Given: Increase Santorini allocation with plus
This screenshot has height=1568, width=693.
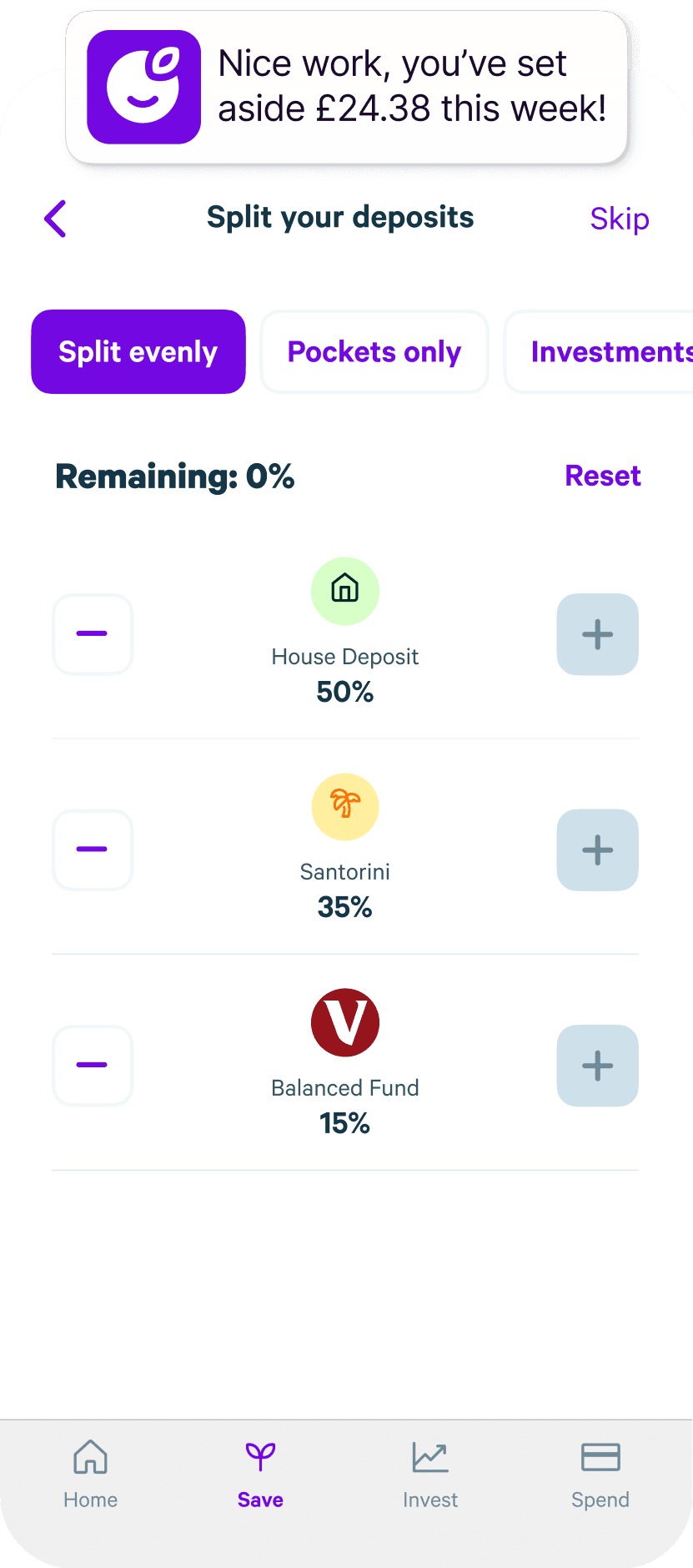Looking at the screenshot, I should (597, 850).
